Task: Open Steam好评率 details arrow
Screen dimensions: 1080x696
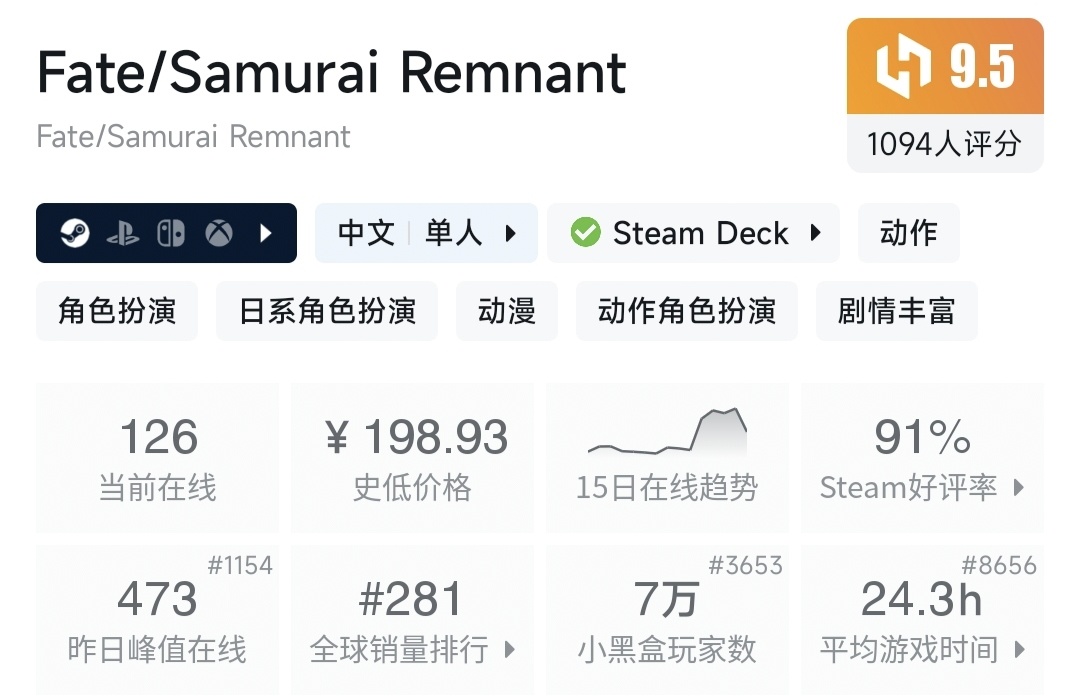Action: [x=1019, y=488]
